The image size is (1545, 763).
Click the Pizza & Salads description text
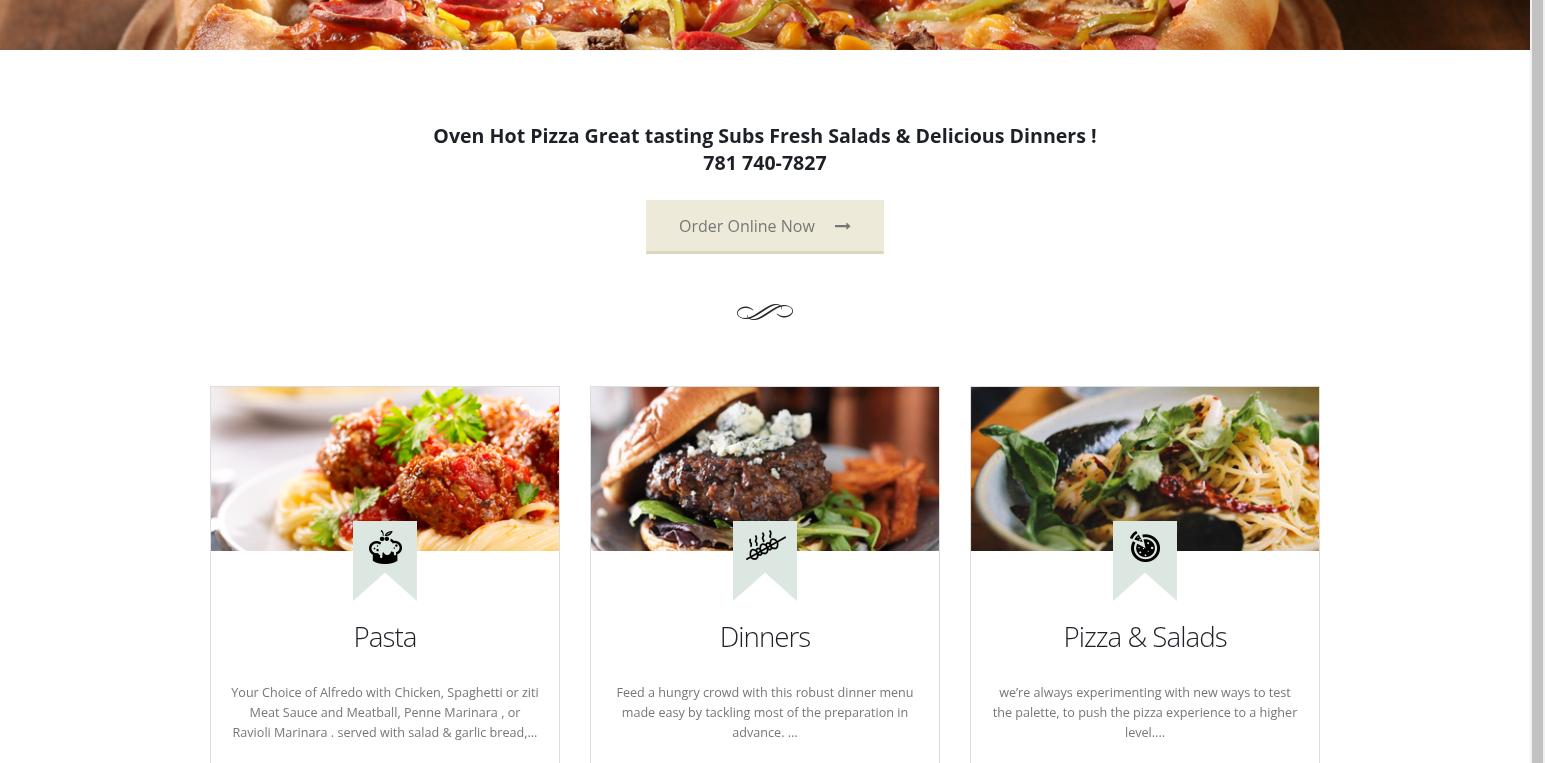tap(1145, 712)
